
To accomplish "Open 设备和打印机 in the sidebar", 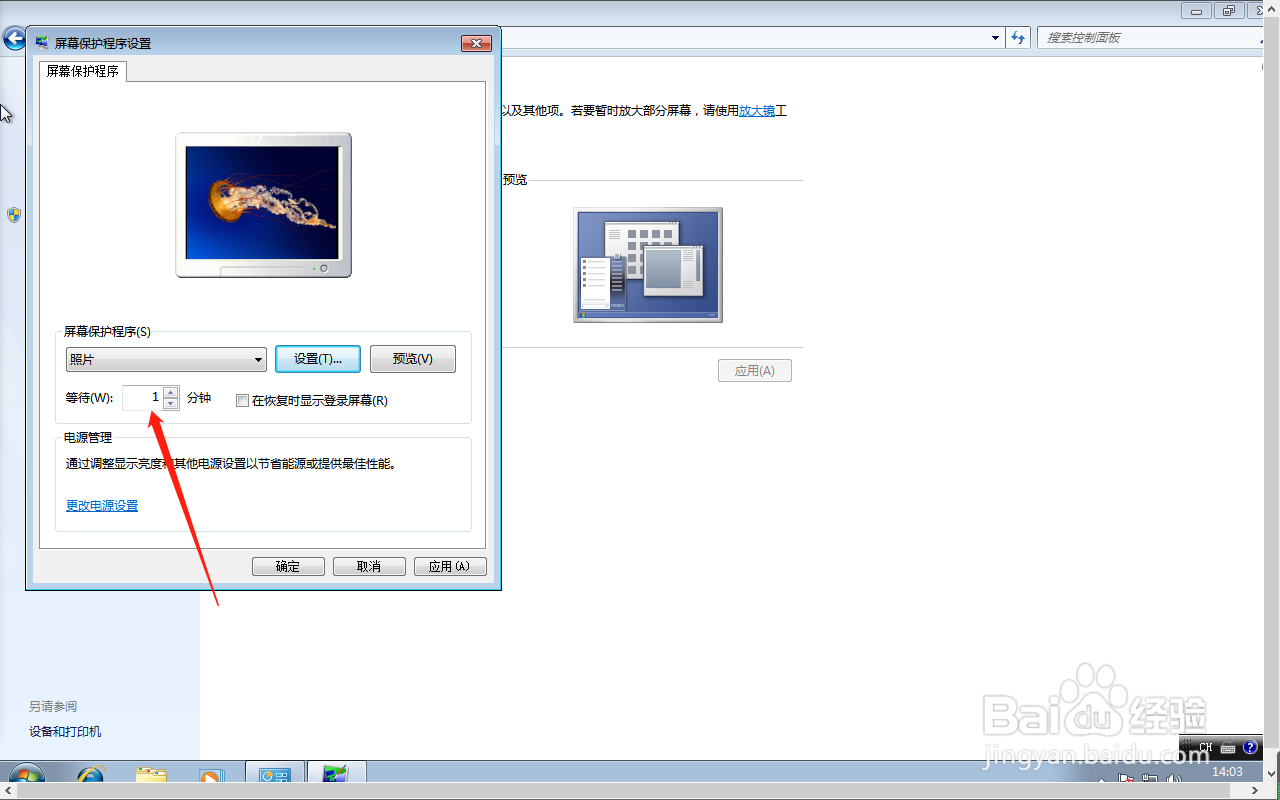I will (x=65, y=732).
